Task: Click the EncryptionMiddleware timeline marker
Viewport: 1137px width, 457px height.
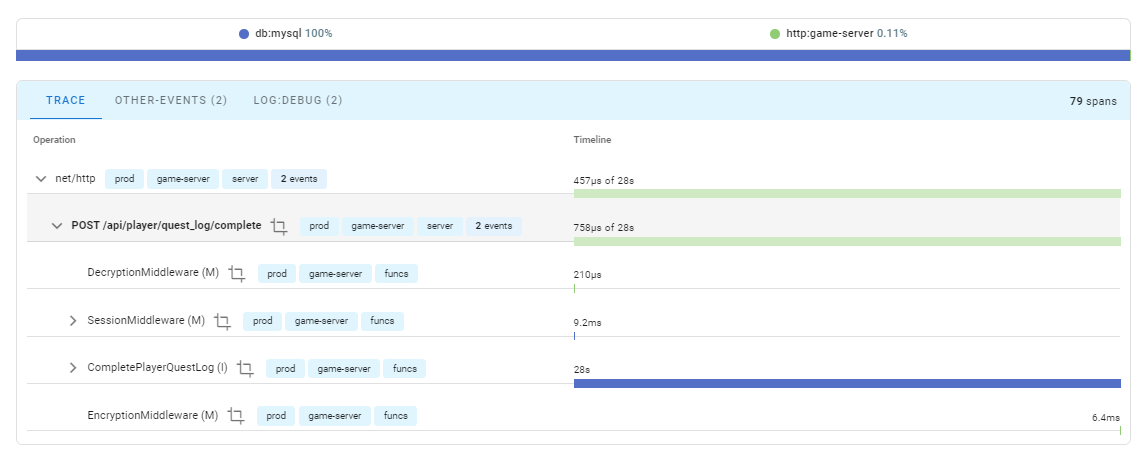Action: click(x=1120, y=431)
